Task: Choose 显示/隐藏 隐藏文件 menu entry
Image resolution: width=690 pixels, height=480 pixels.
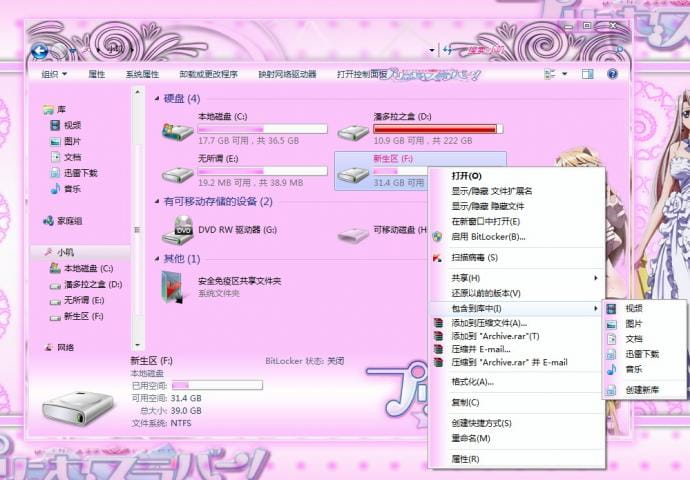Action: 517,206
